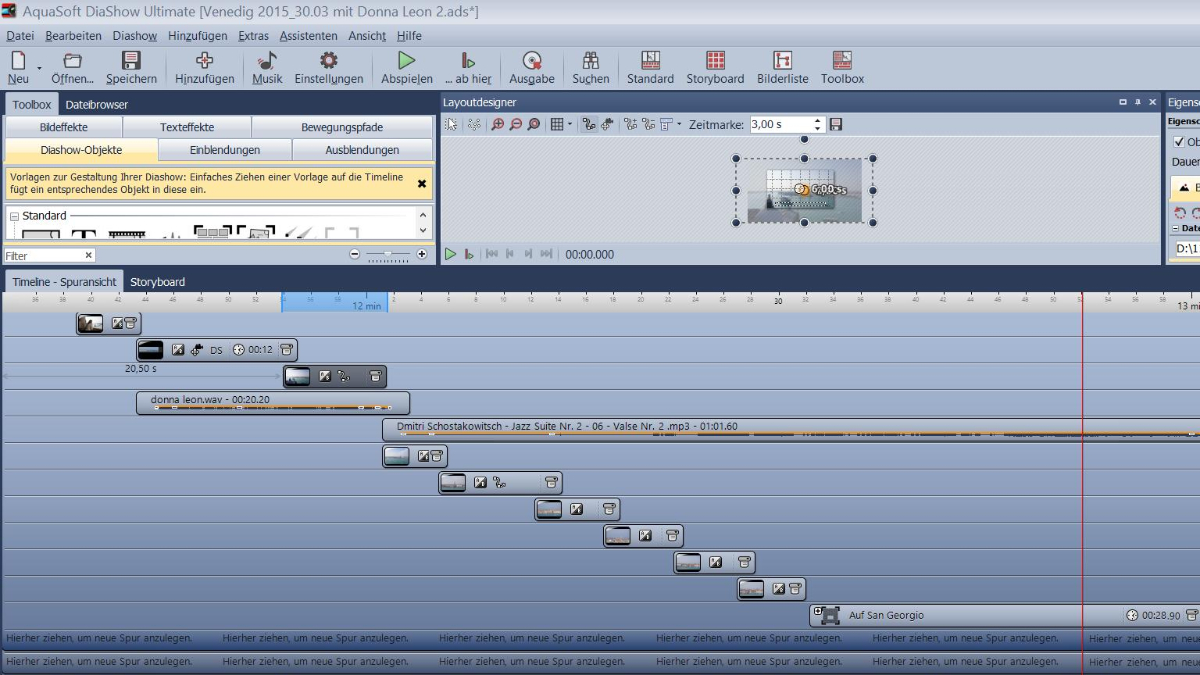Switch to Storyboard view via toolbar icon
This screenshot has width=1200, height=675.
coord(714,67)
